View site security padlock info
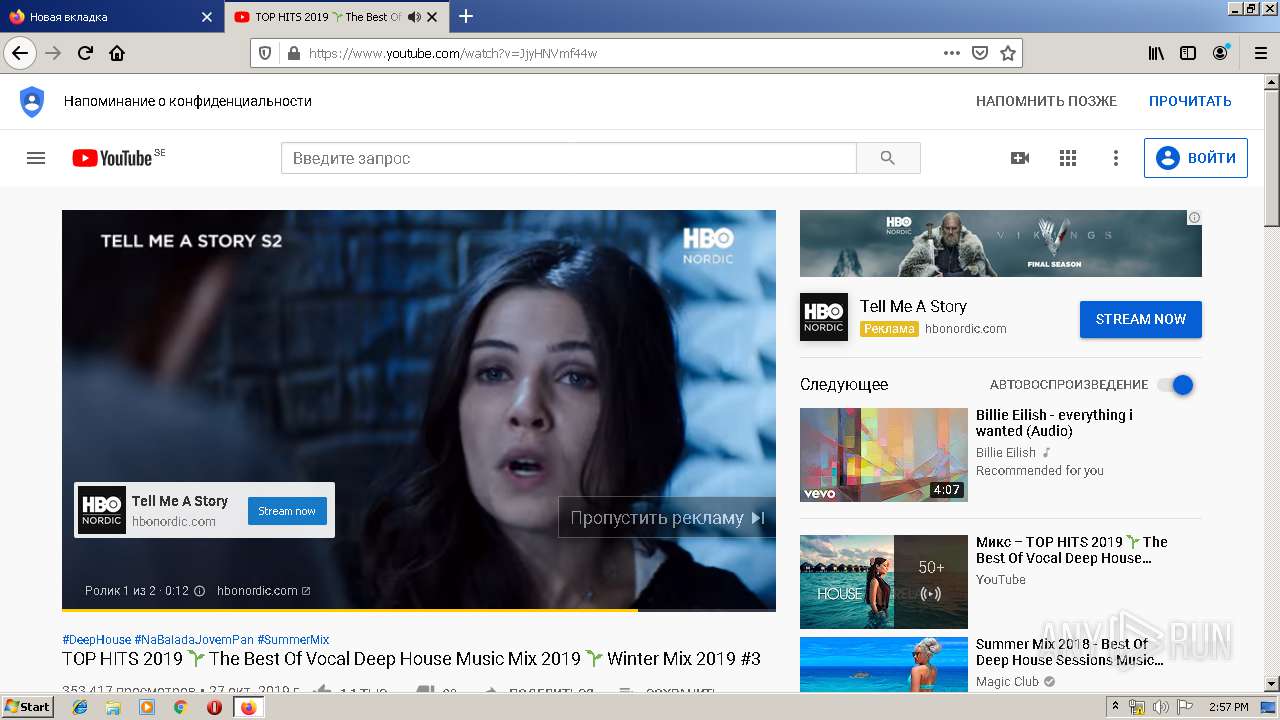 click(x=293, y=53)
